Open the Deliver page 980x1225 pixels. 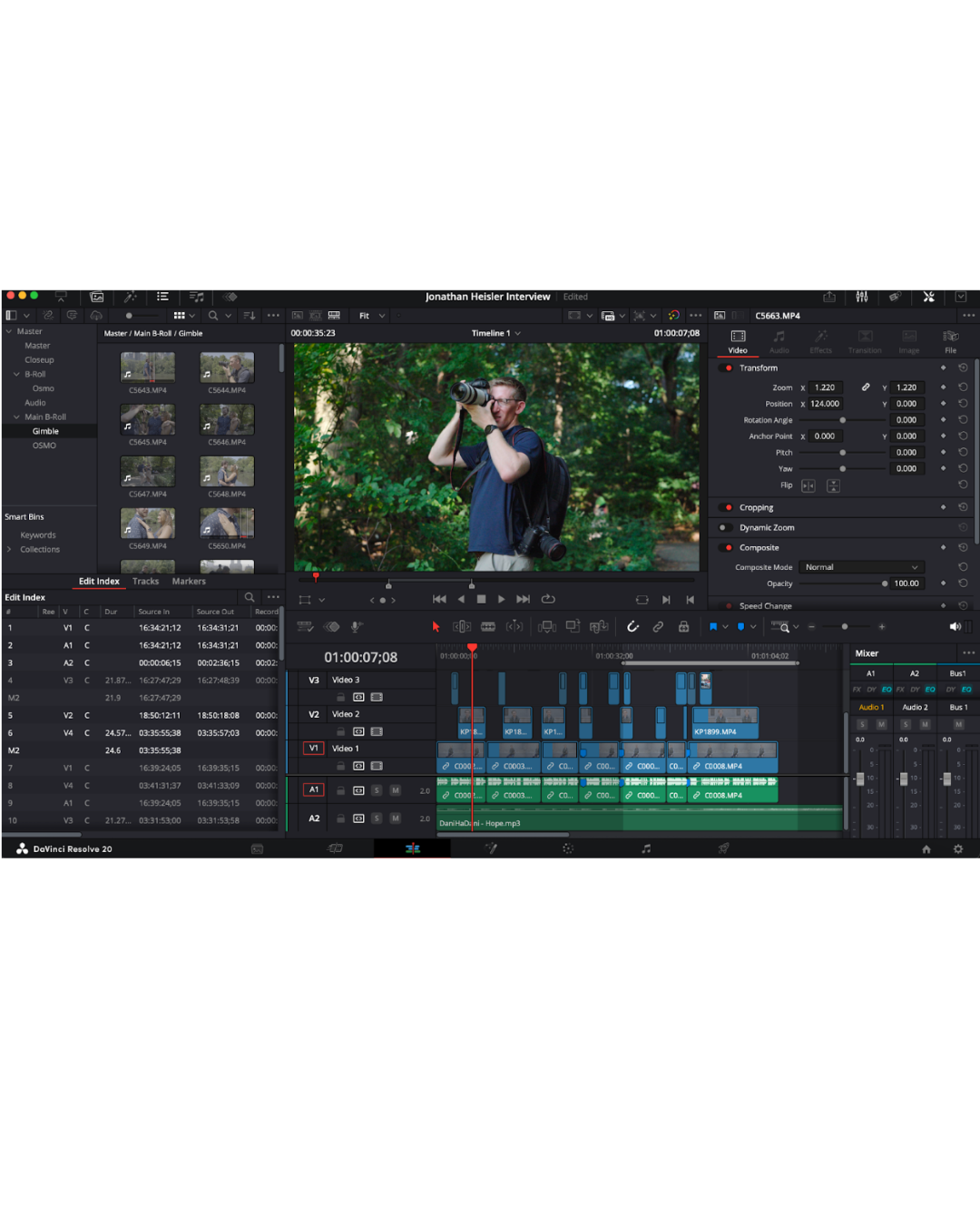pos(723,848)
